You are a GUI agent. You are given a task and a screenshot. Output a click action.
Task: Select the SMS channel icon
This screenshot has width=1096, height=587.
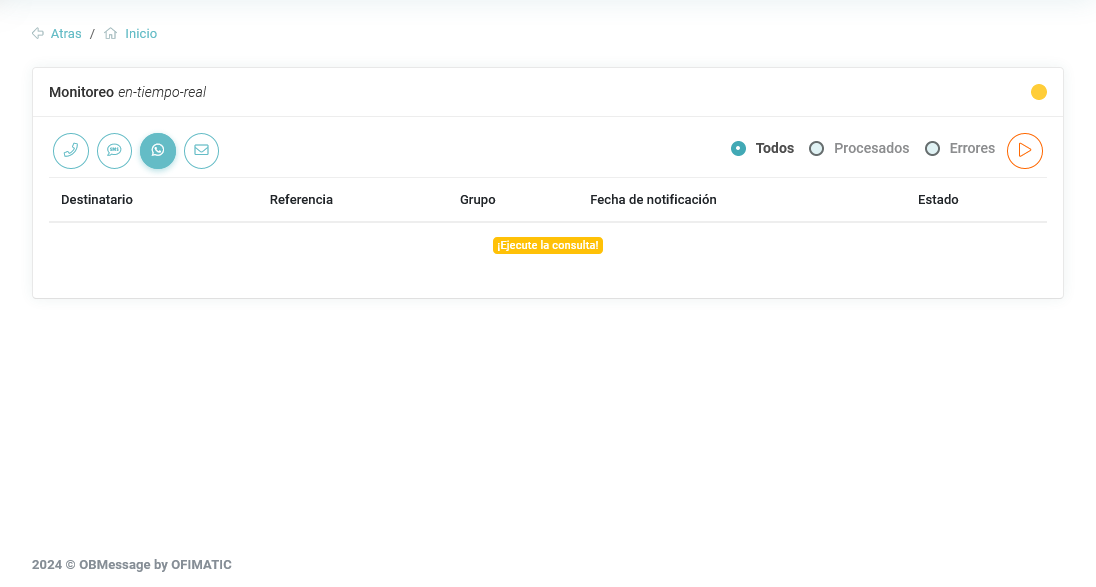tap(114, 150)
